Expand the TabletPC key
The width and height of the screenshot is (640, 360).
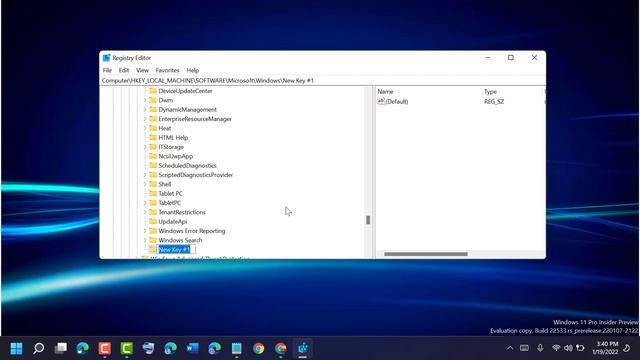[x=144, y=202]
